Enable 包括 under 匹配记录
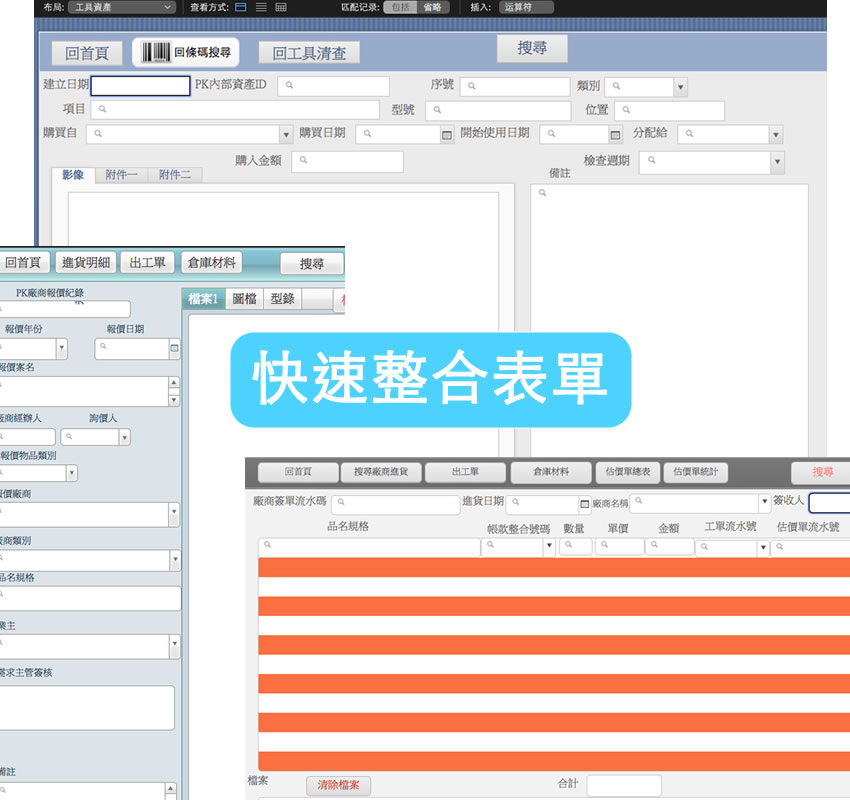Image resolution: width=850 pixels, height=800 pixels. (401, 7)
